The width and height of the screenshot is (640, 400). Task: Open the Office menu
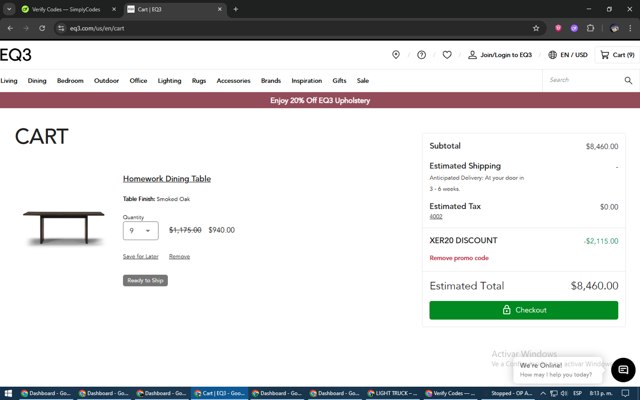[138, 81]
